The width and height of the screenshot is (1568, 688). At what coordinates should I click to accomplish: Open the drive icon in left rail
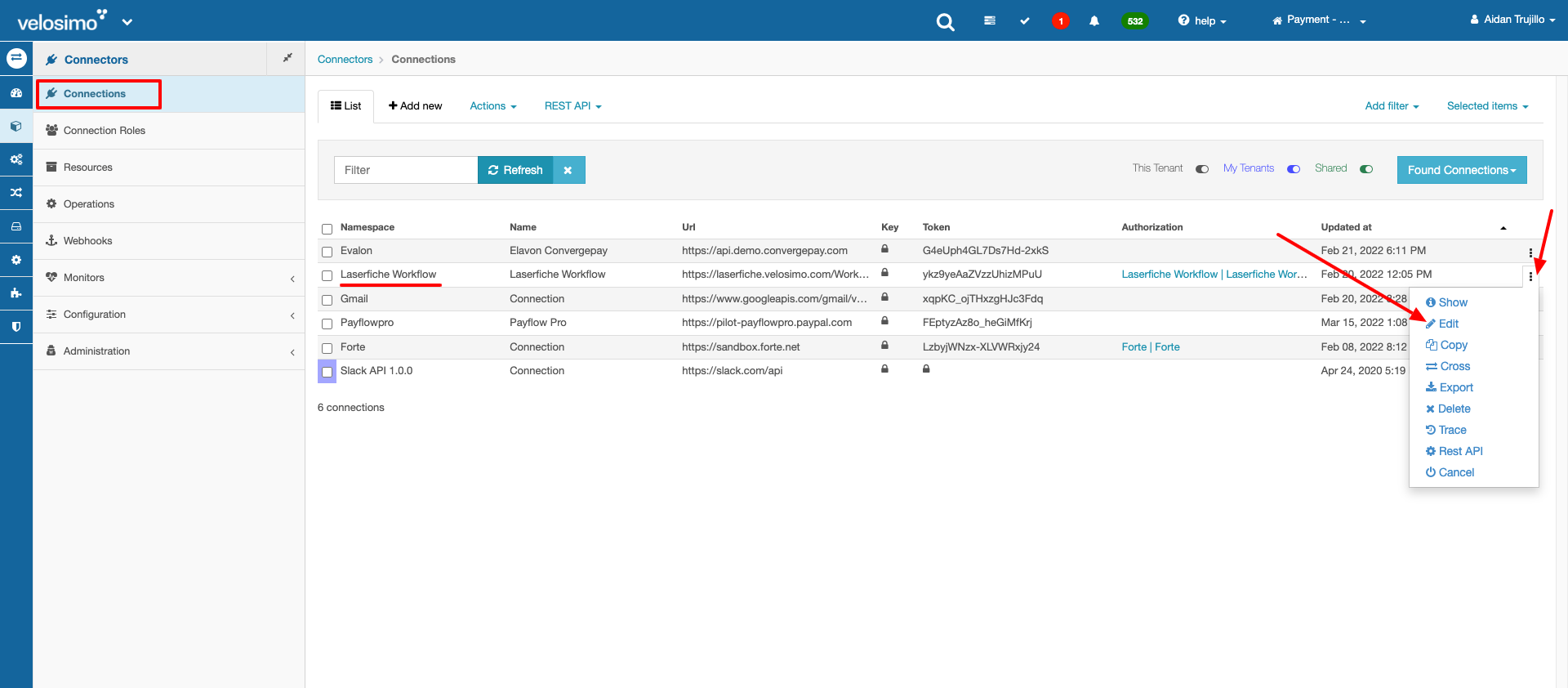pyautogui.click(x=16, y=226)
